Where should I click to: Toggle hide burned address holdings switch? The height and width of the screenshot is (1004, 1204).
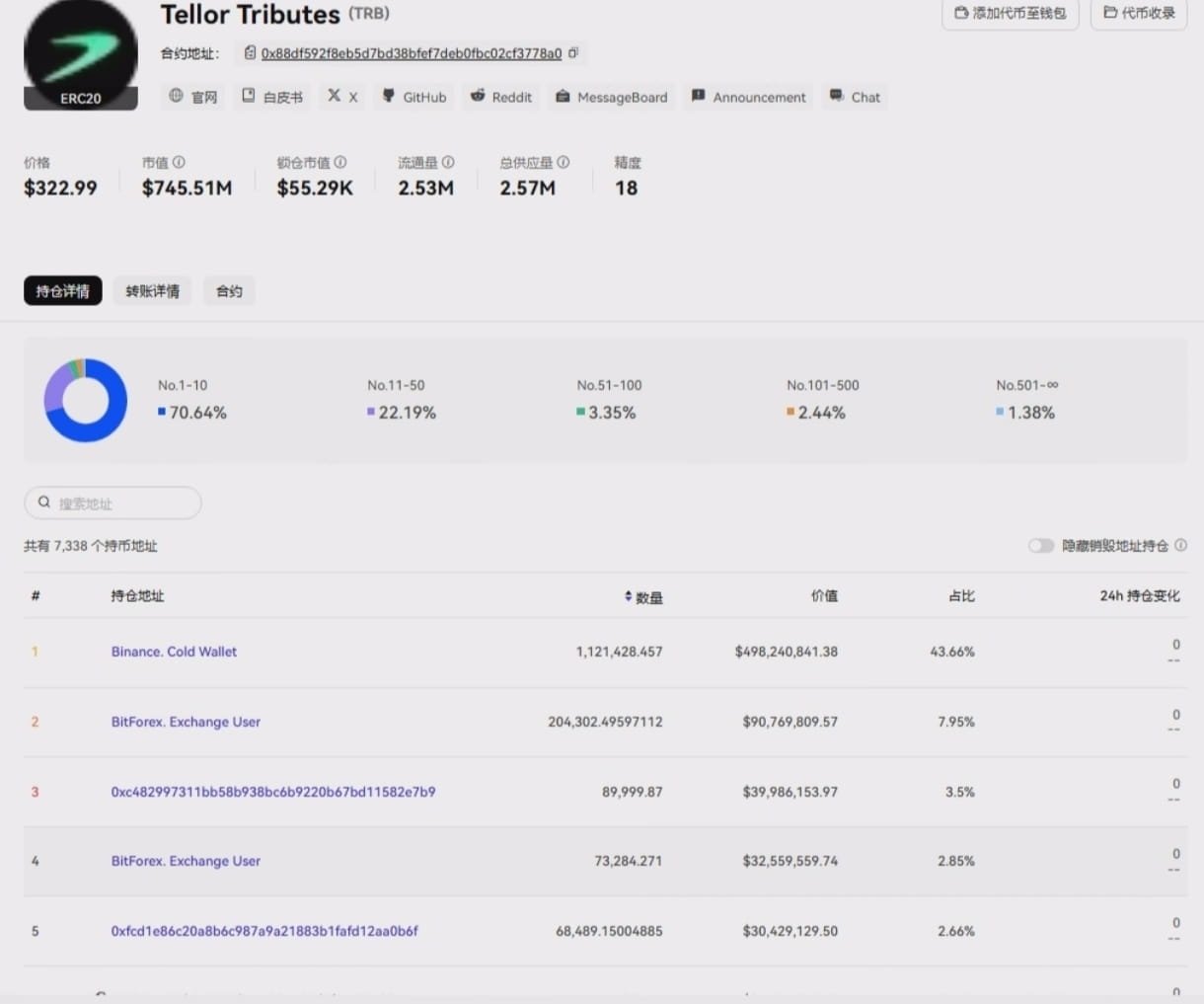pyautogui.click(x=1041, y=546)
